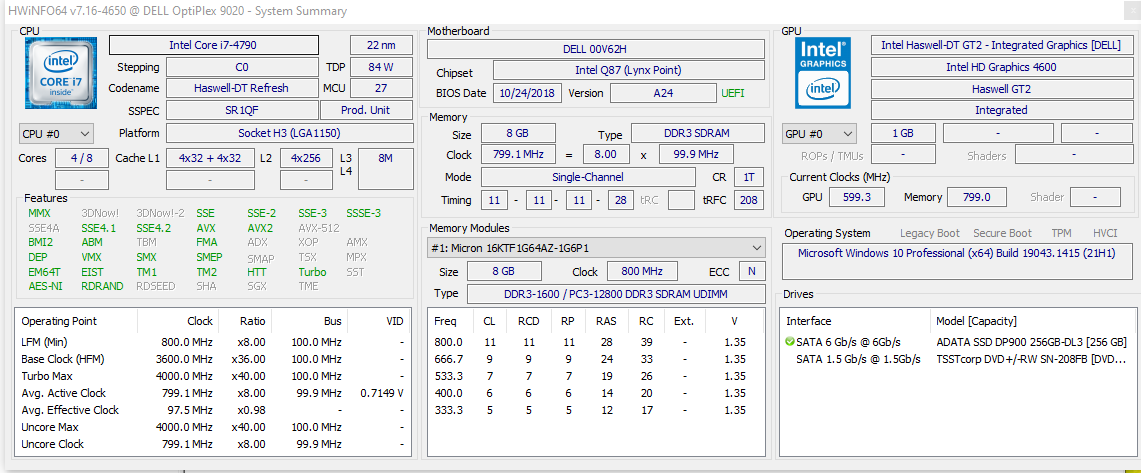The image size is (1141, 473).
Task: Click the BIOS date 10/24/2018 field
Action: click(527, 93)
